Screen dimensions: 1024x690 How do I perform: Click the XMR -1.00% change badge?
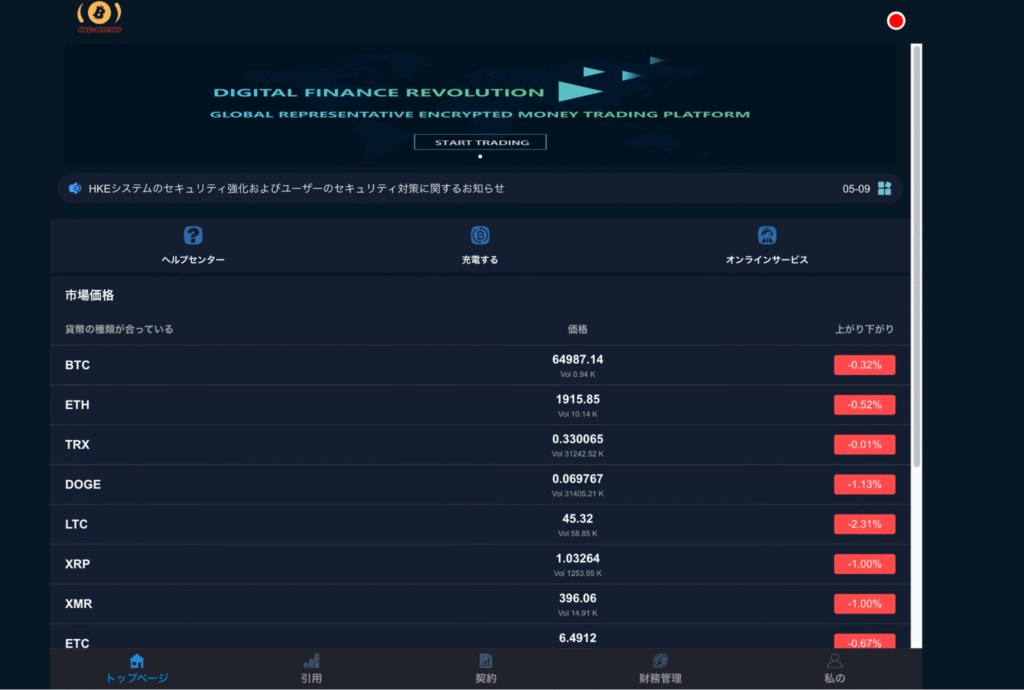[x=864, y=604]
